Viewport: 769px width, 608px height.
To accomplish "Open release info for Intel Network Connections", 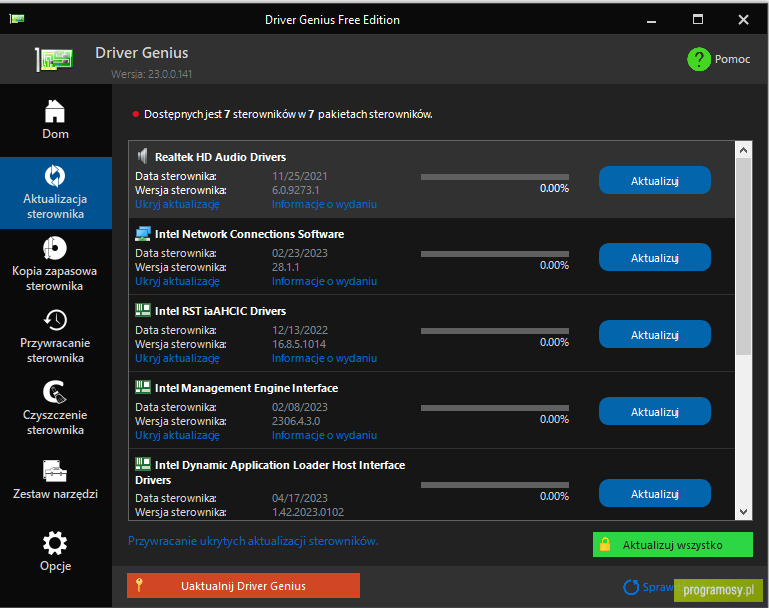I will click(x=324, y=281).
